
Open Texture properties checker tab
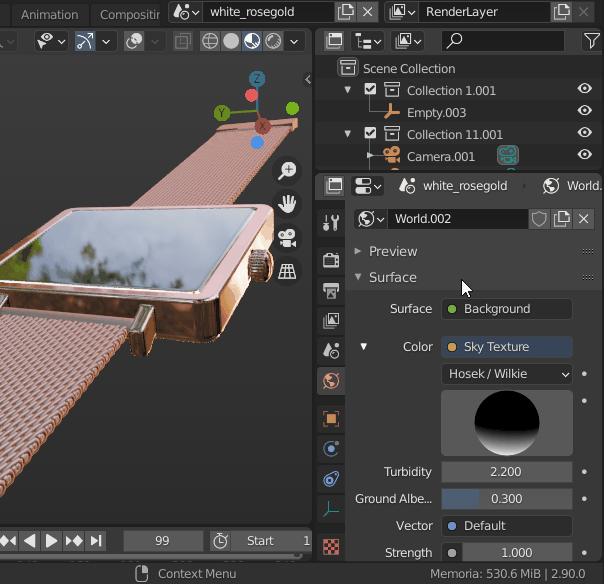[331, 547]
